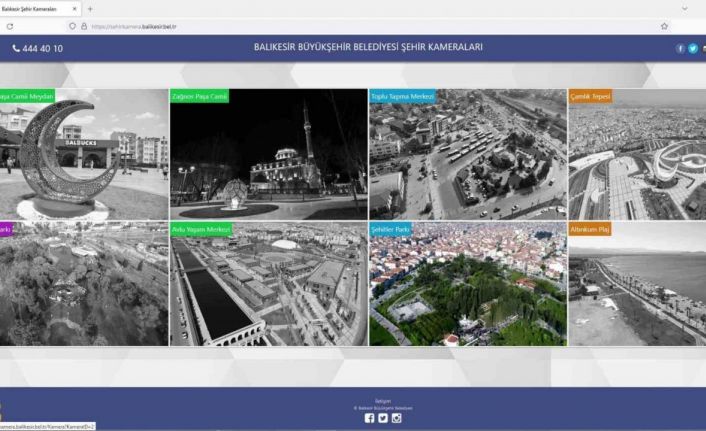706x431 pixels.
Task: Expand the tab list chevron
Action: 684,8
